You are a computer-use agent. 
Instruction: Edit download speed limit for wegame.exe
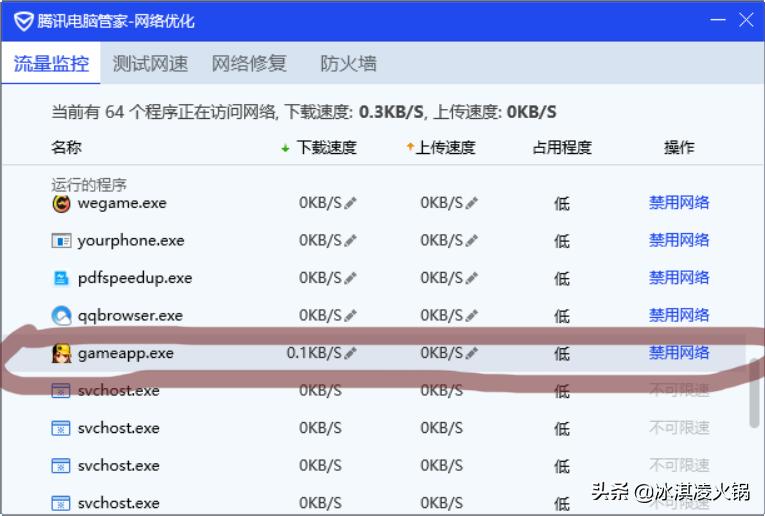pyautogui.click(x=350, y=203)
